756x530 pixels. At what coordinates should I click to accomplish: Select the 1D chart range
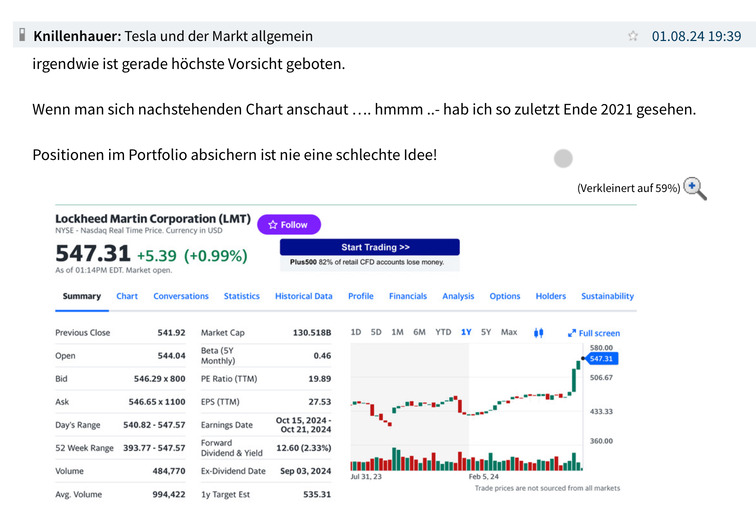(356, 332)
